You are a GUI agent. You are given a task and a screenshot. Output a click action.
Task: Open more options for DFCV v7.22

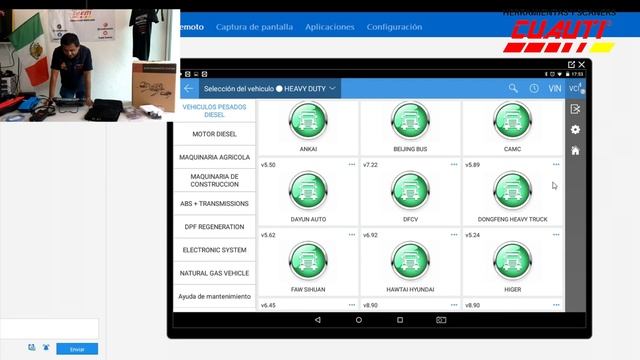pos(454,164)
